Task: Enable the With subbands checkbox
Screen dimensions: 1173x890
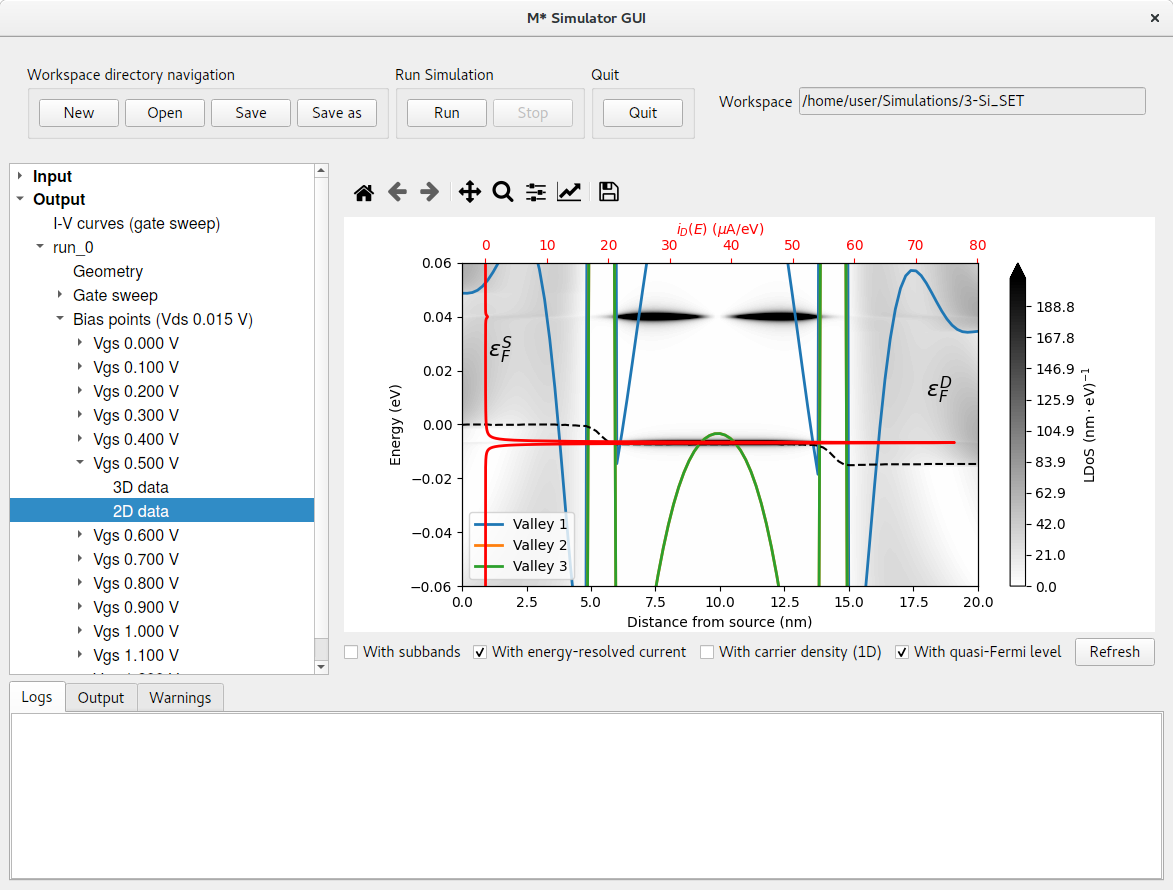Action: click(x=351, y=651)
